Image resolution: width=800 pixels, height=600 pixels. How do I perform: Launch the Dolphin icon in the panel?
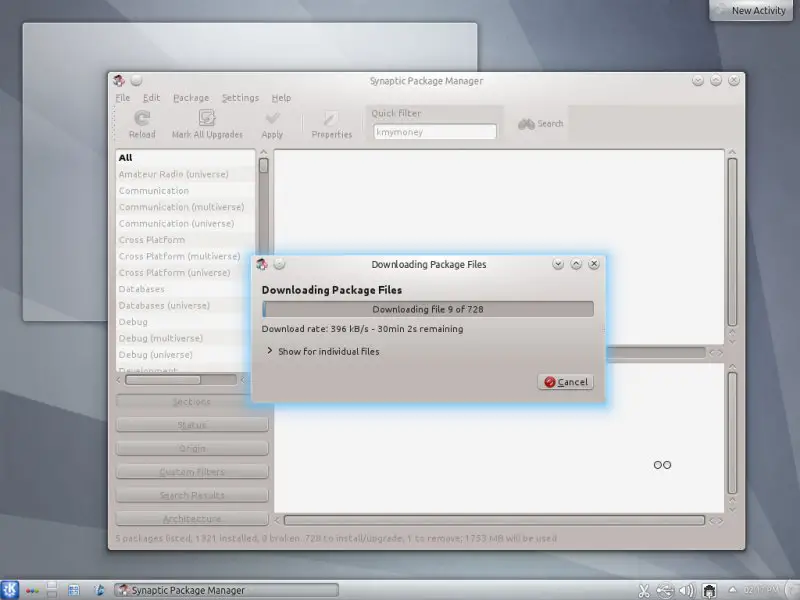(x=99, y=590)
